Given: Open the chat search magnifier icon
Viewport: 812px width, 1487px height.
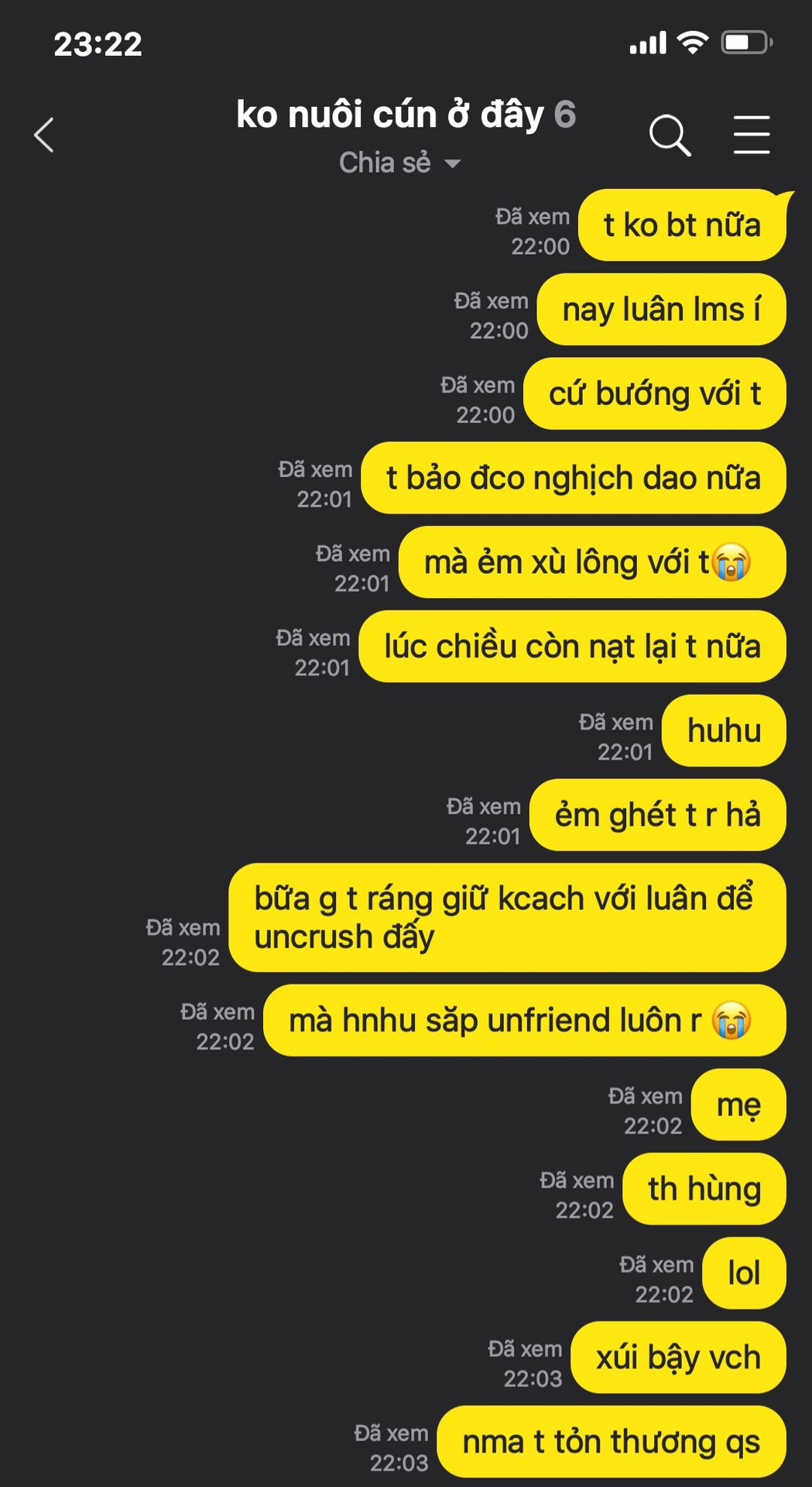Looking at the screenshot, I should tap(670, 136).
